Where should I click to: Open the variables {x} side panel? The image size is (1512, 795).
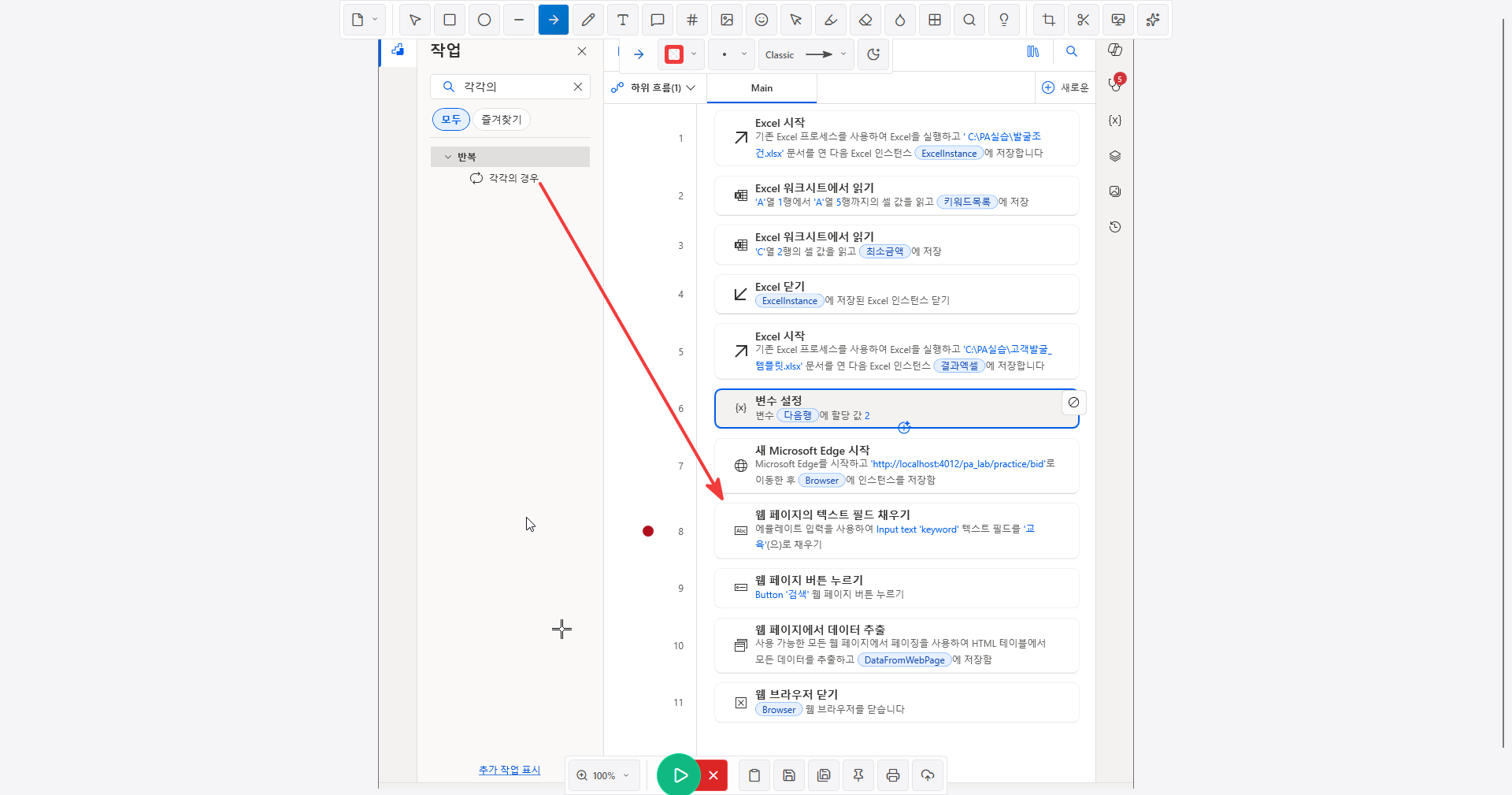[1115, 121]
